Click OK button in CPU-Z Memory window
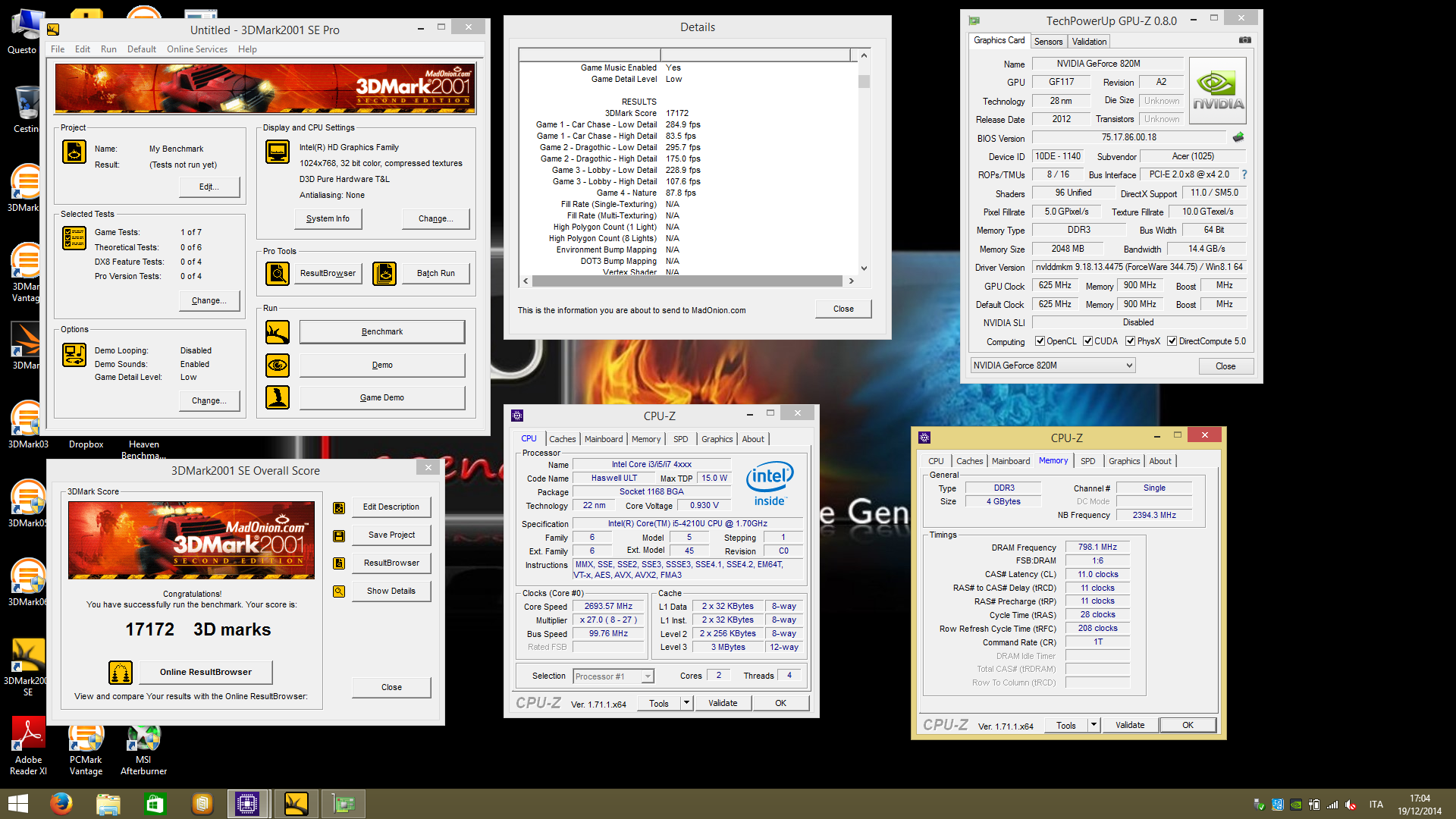1456x819 pixels. tap(1188, 725)
